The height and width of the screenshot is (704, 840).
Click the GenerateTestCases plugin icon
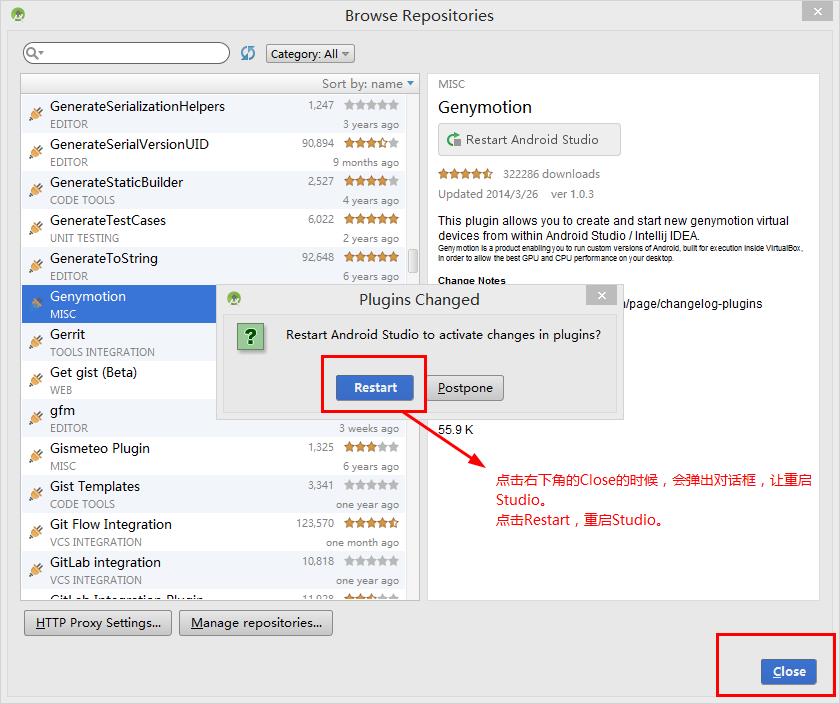point(36,228)
